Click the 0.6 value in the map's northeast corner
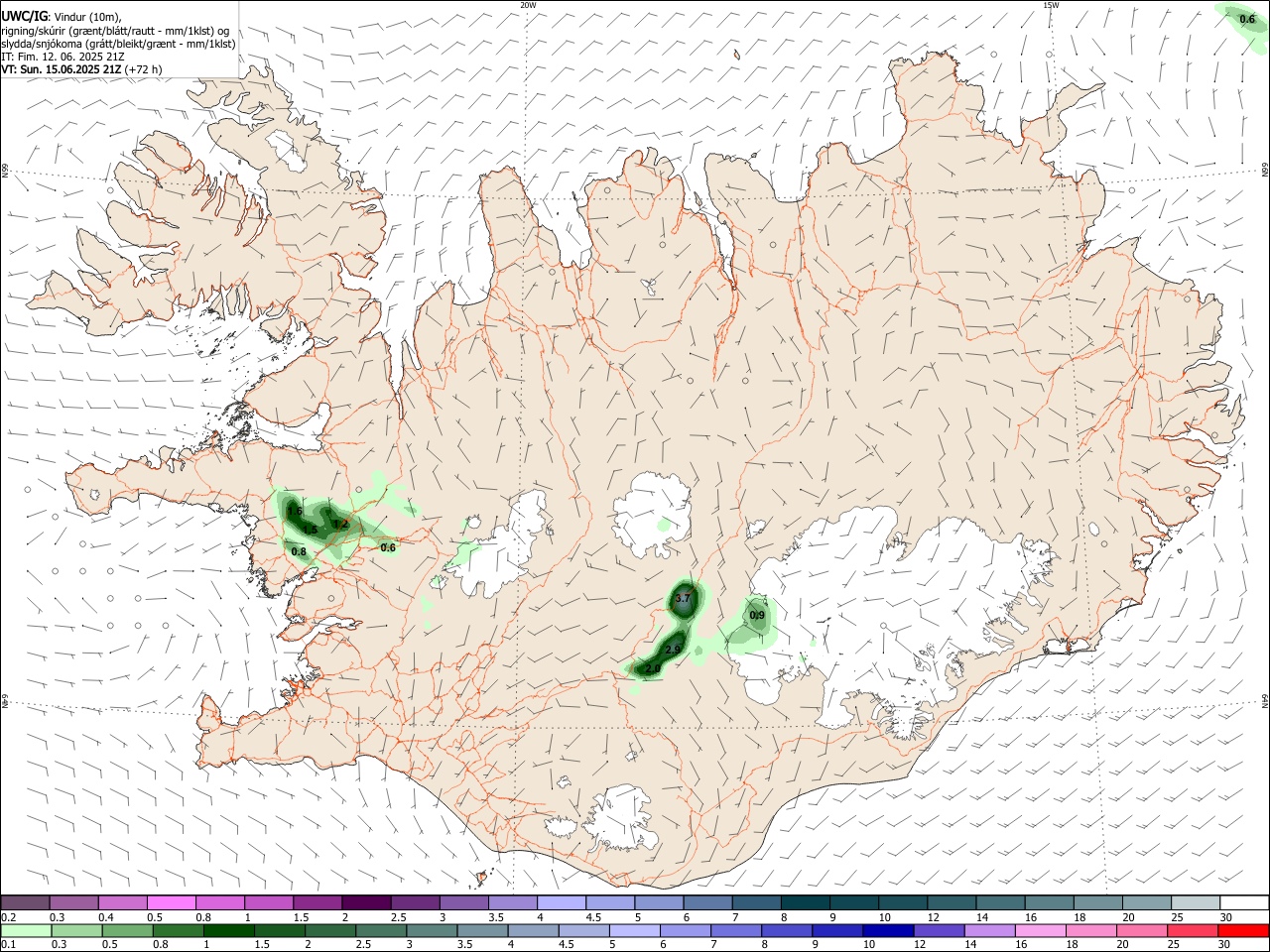 pos(1247,18)
